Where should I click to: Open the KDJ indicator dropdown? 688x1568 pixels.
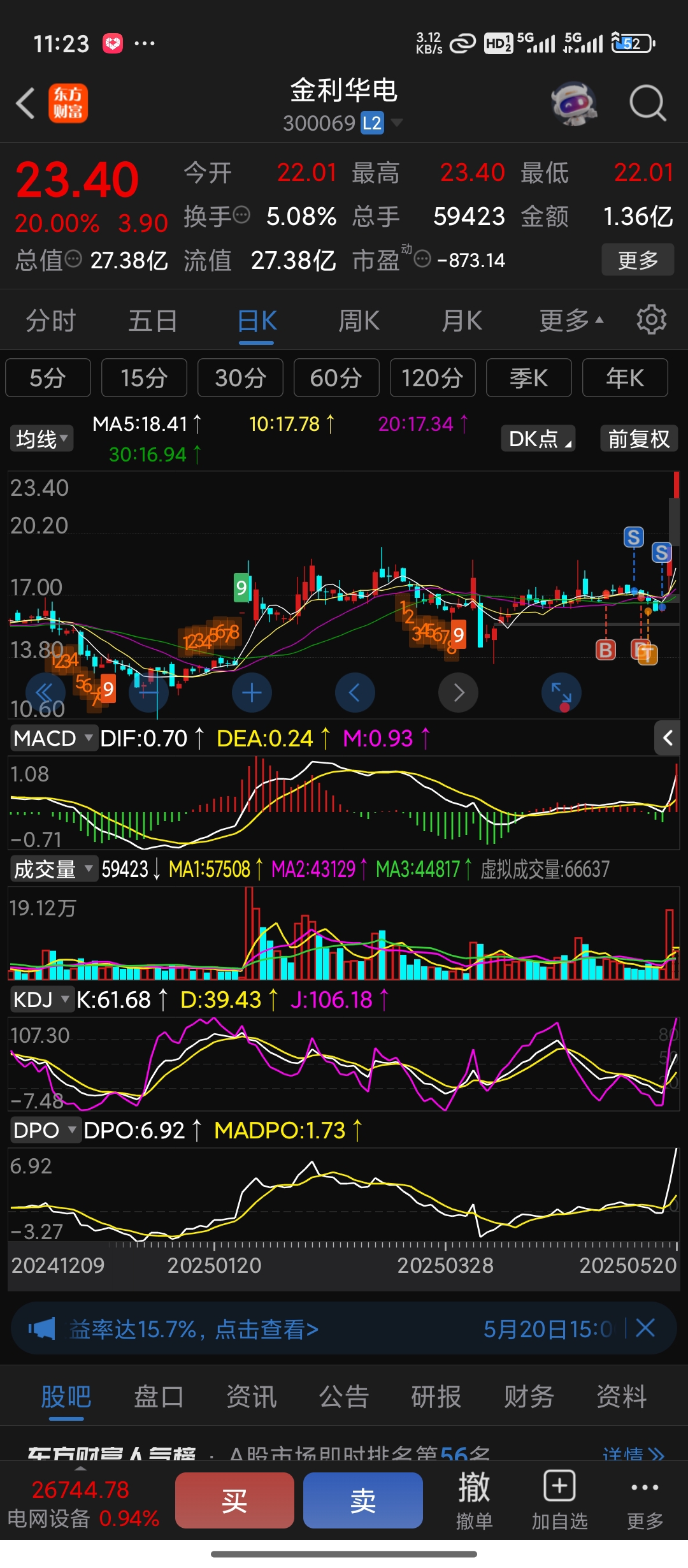[41, 999]
